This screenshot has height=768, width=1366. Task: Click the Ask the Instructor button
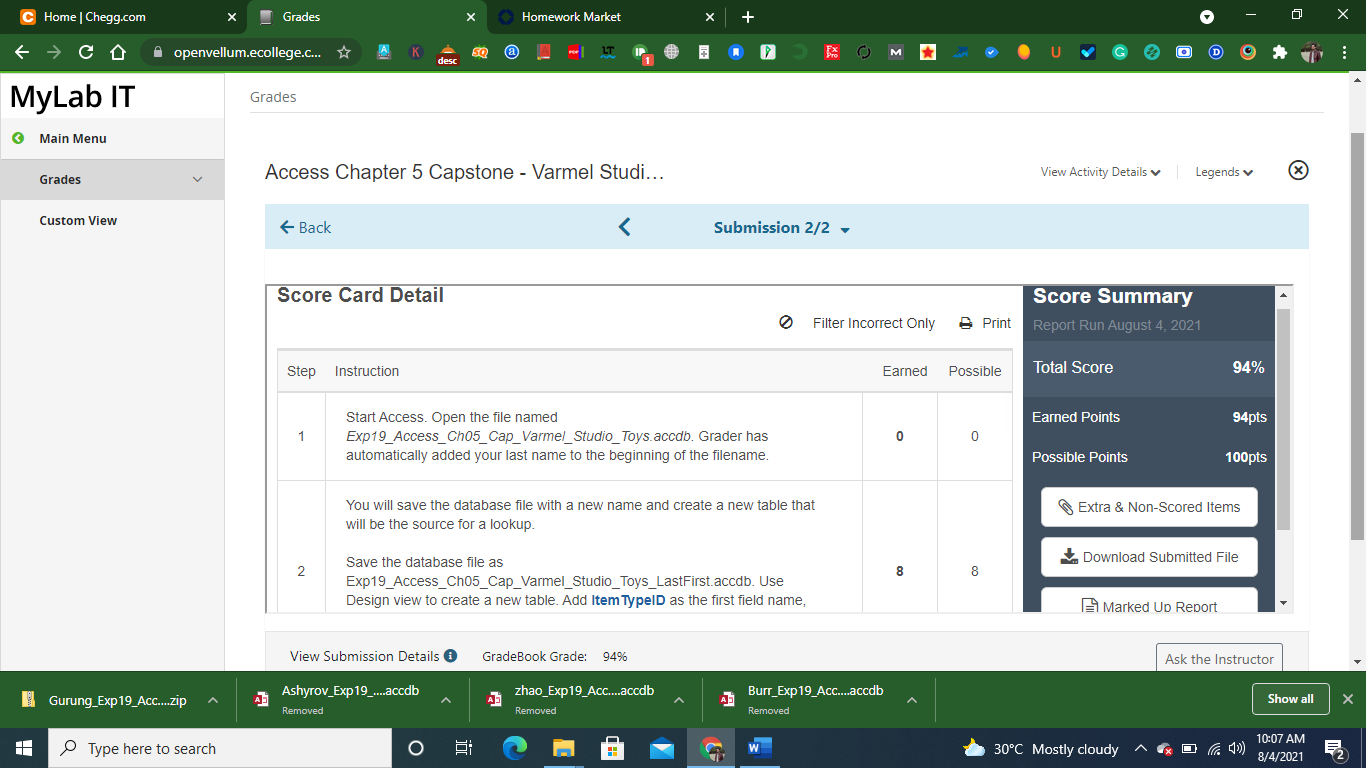click(x=1219, y=657)
